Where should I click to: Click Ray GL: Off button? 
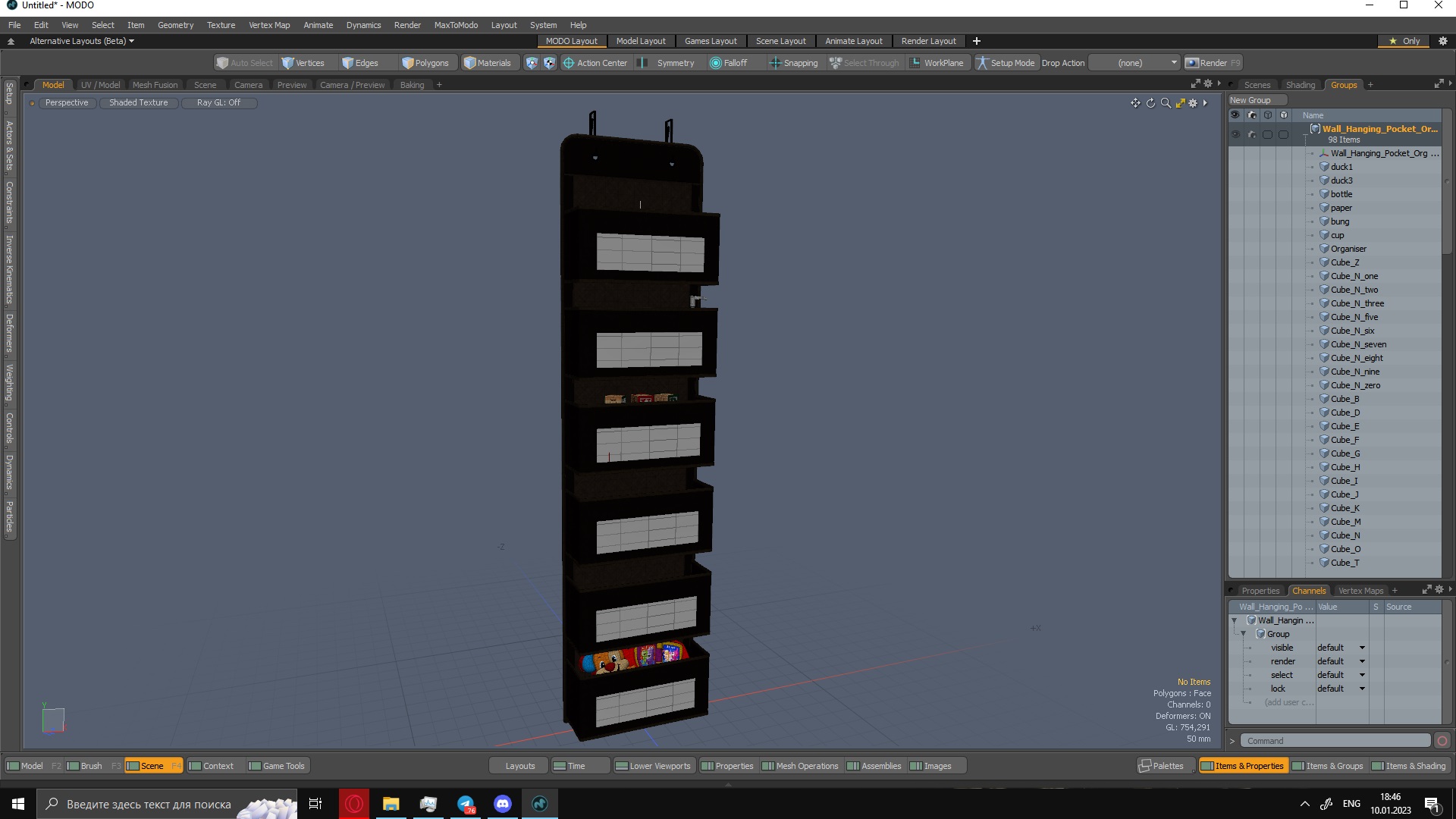pyautogui.click(x=218, y=103)
